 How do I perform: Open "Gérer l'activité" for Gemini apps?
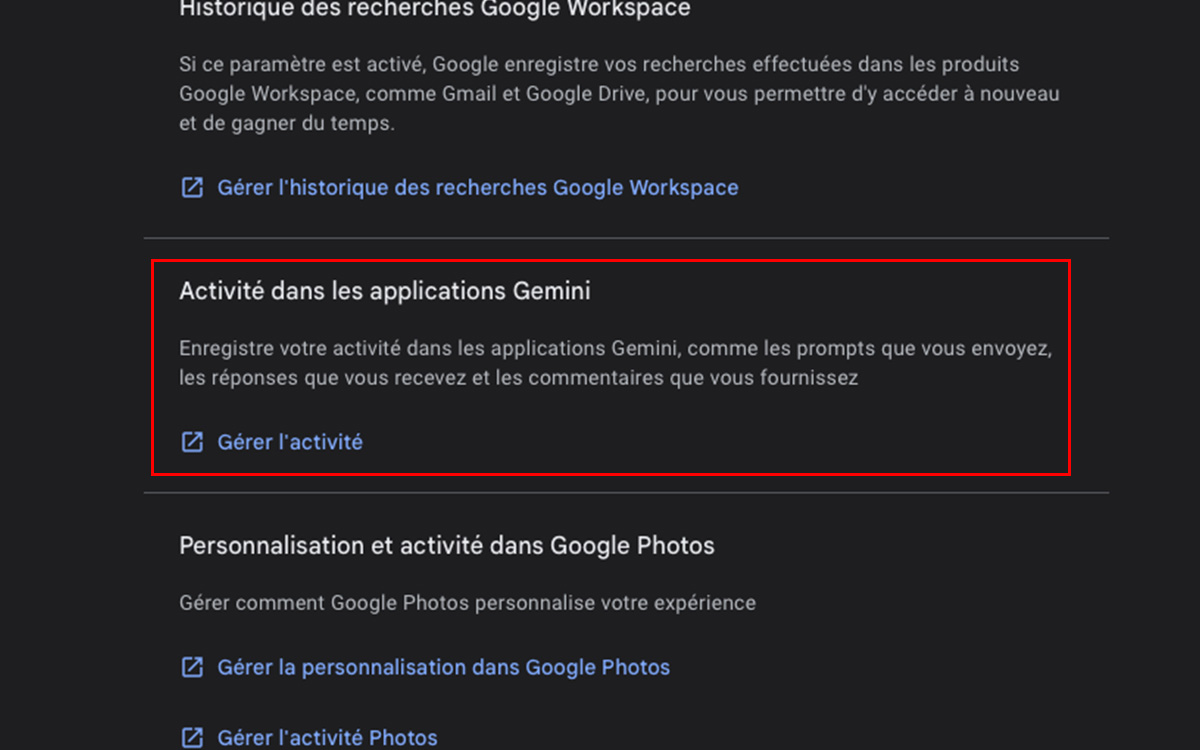point(290,442)
